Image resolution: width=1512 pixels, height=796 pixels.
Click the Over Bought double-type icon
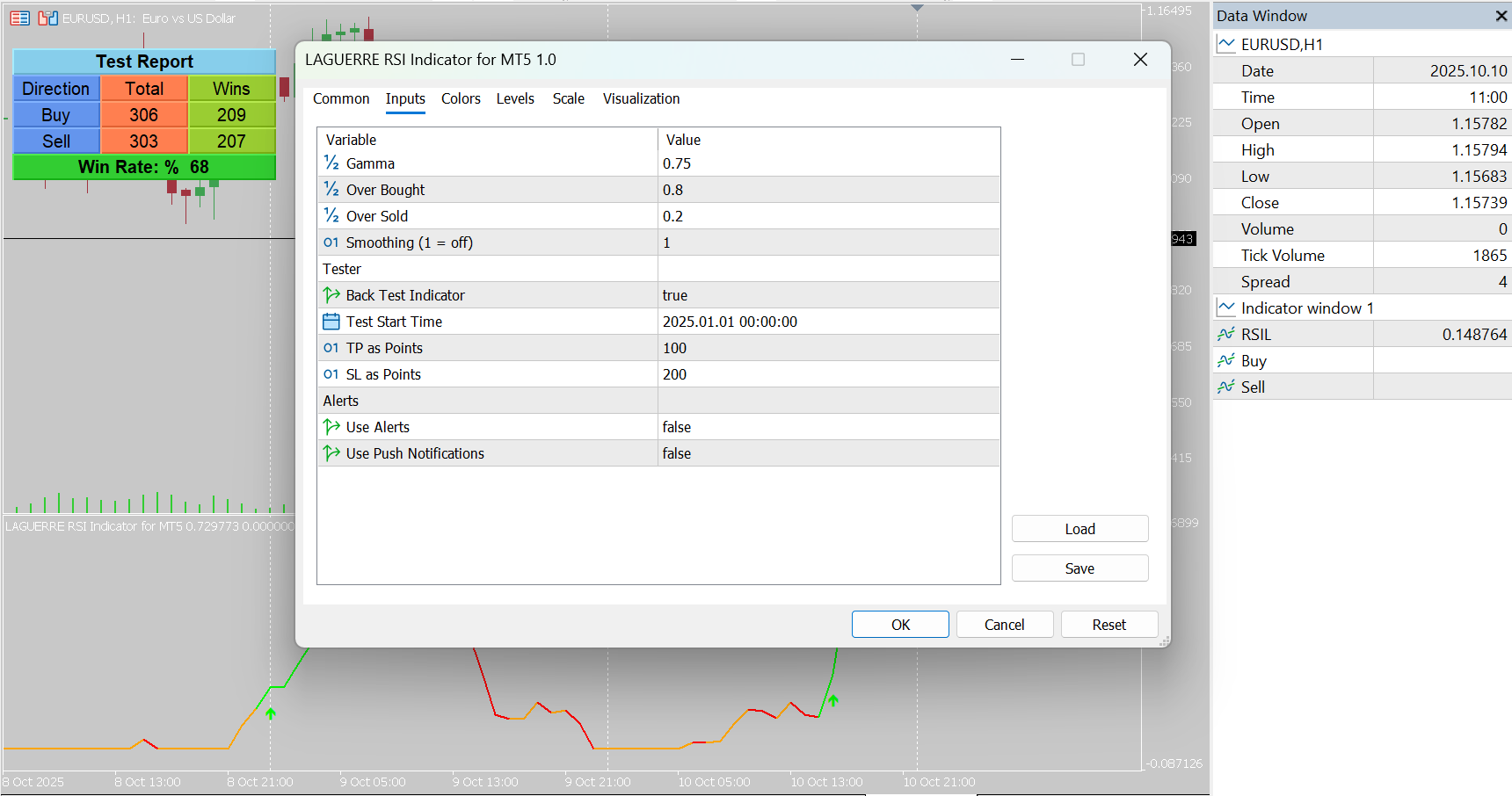331,190
